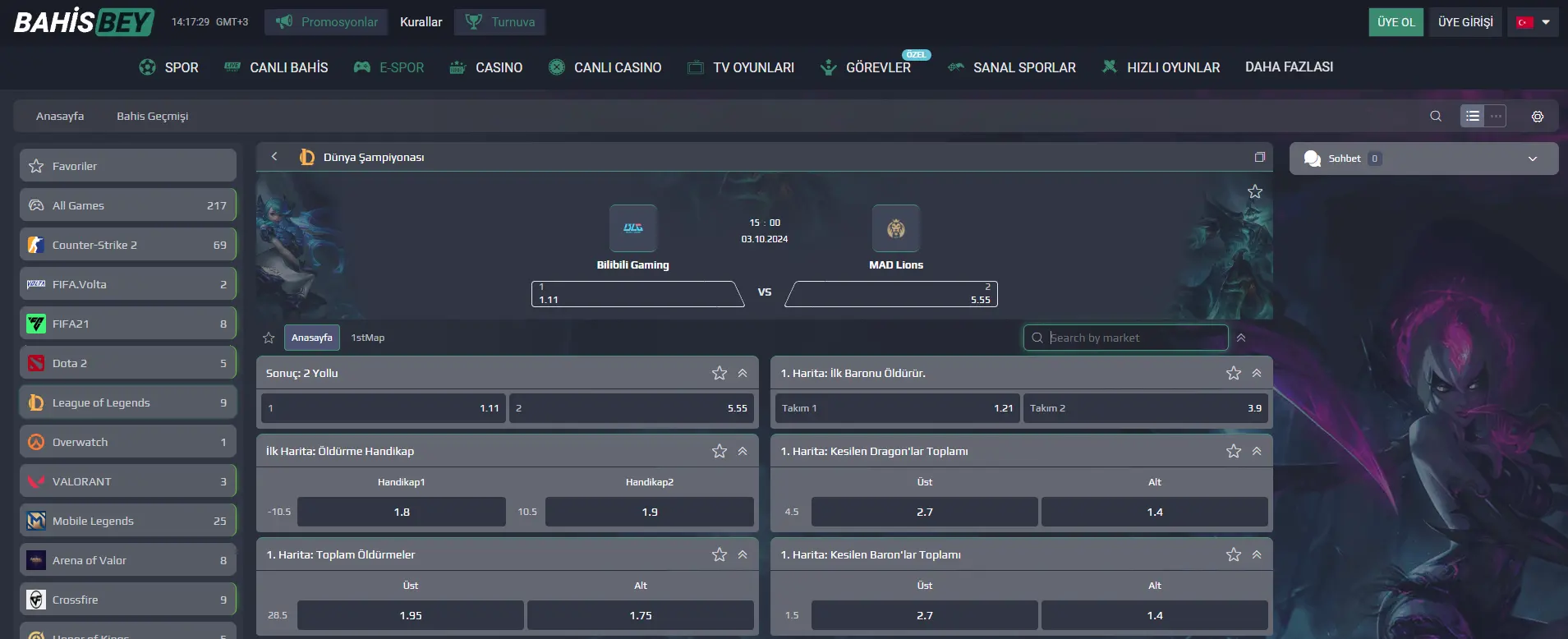The image size is (1568, 639).
Task: Select the Anasayfa market tab
Action: pyautogui.click(x=311, y=338)
